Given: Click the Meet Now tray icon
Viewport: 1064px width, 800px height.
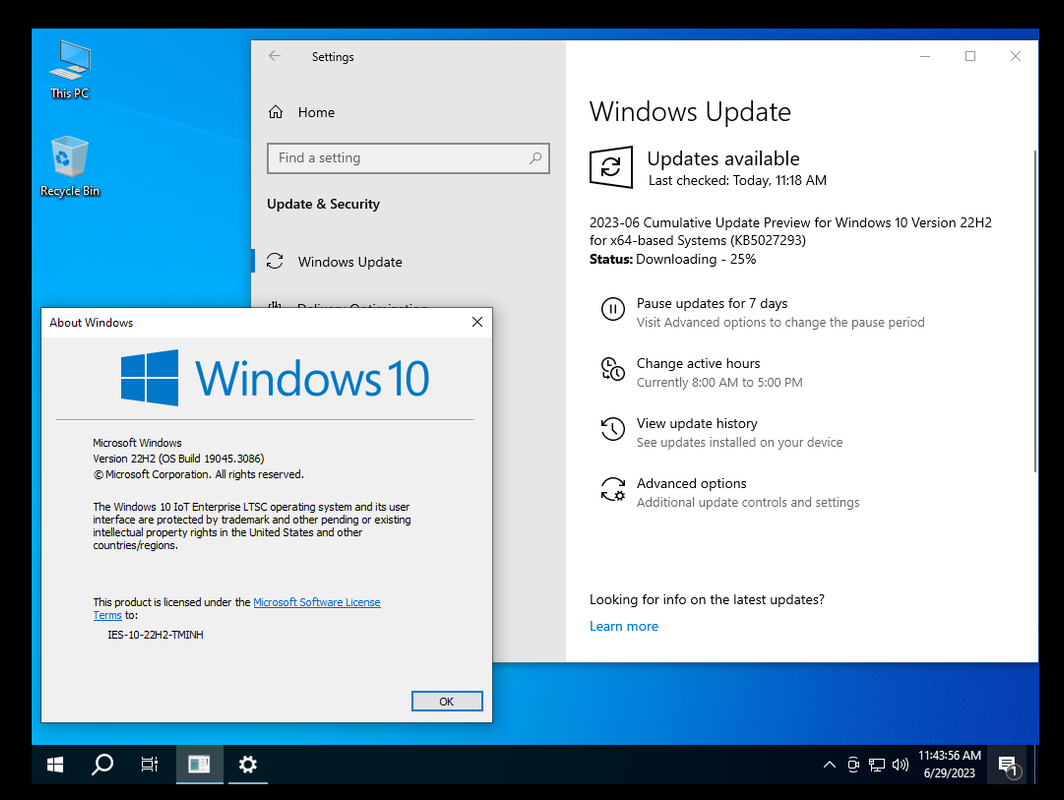Looking at the screenshot, I should (x=853, y=765).
